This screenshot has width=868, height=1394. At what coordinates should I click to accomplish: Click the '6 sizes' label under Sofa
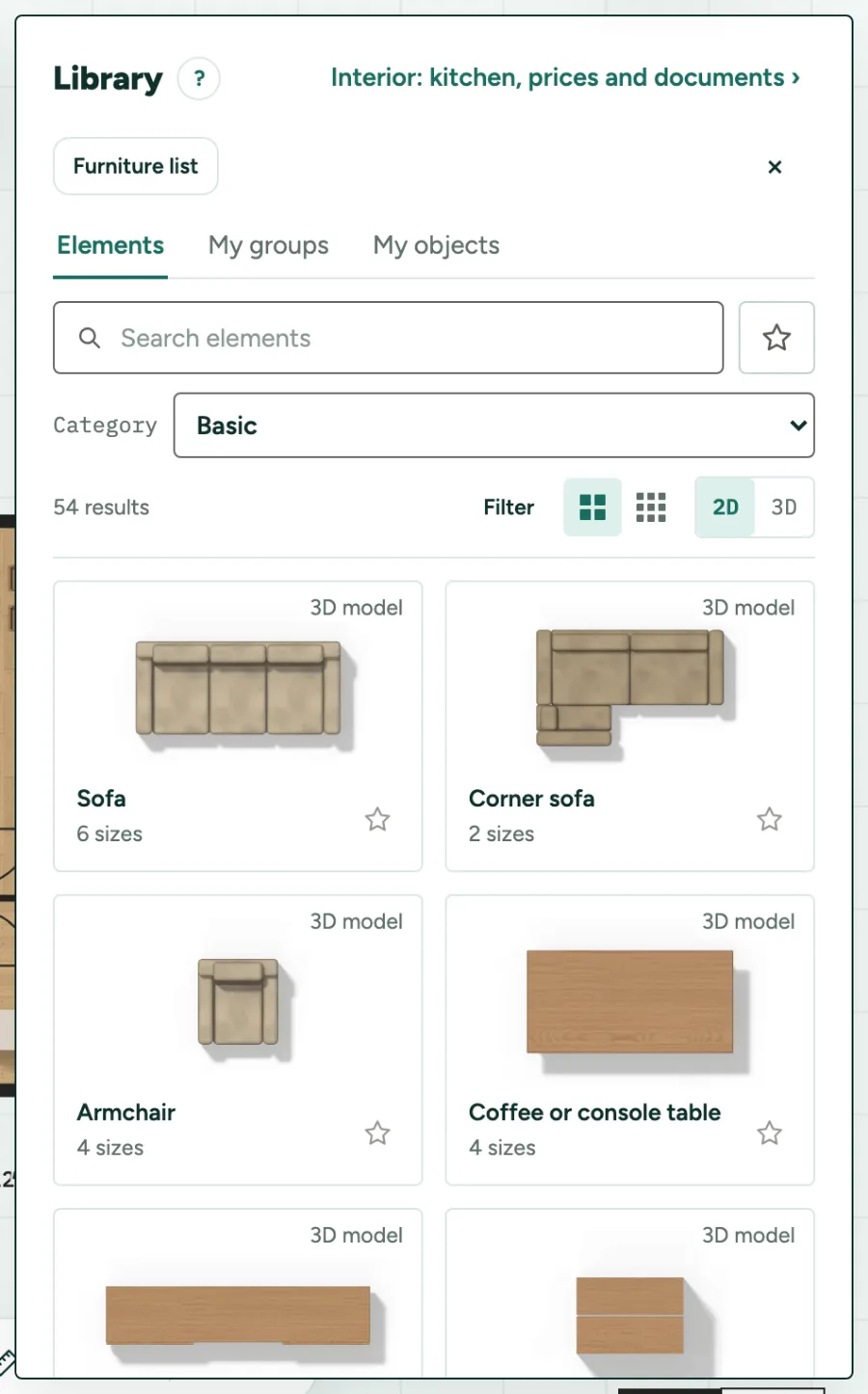[x=110, y=834]
